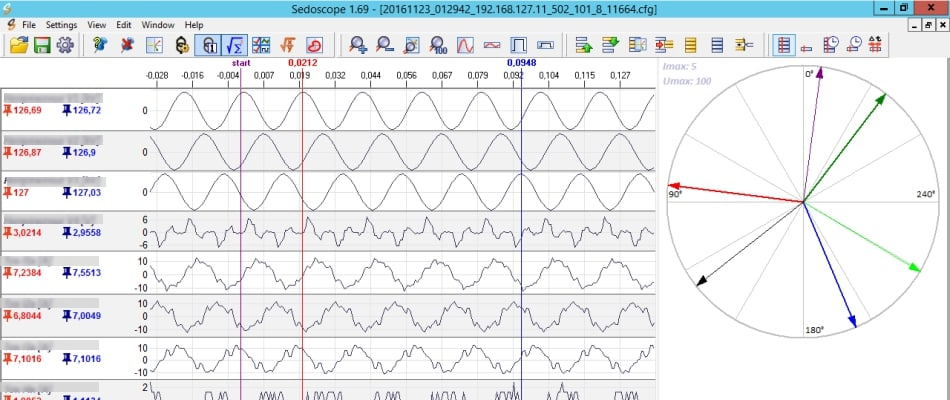Save using the green floppy disk icon

coord(42,45)
